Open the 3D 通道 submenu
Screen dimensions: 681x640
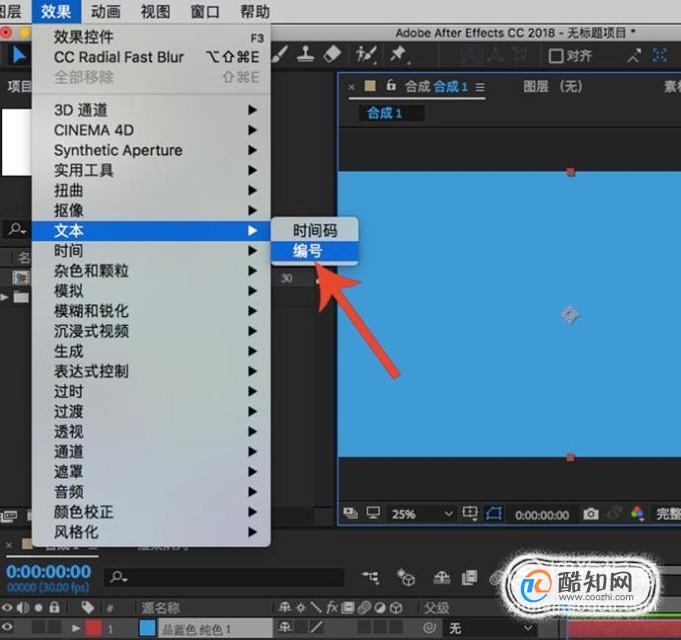click(151, 110)
